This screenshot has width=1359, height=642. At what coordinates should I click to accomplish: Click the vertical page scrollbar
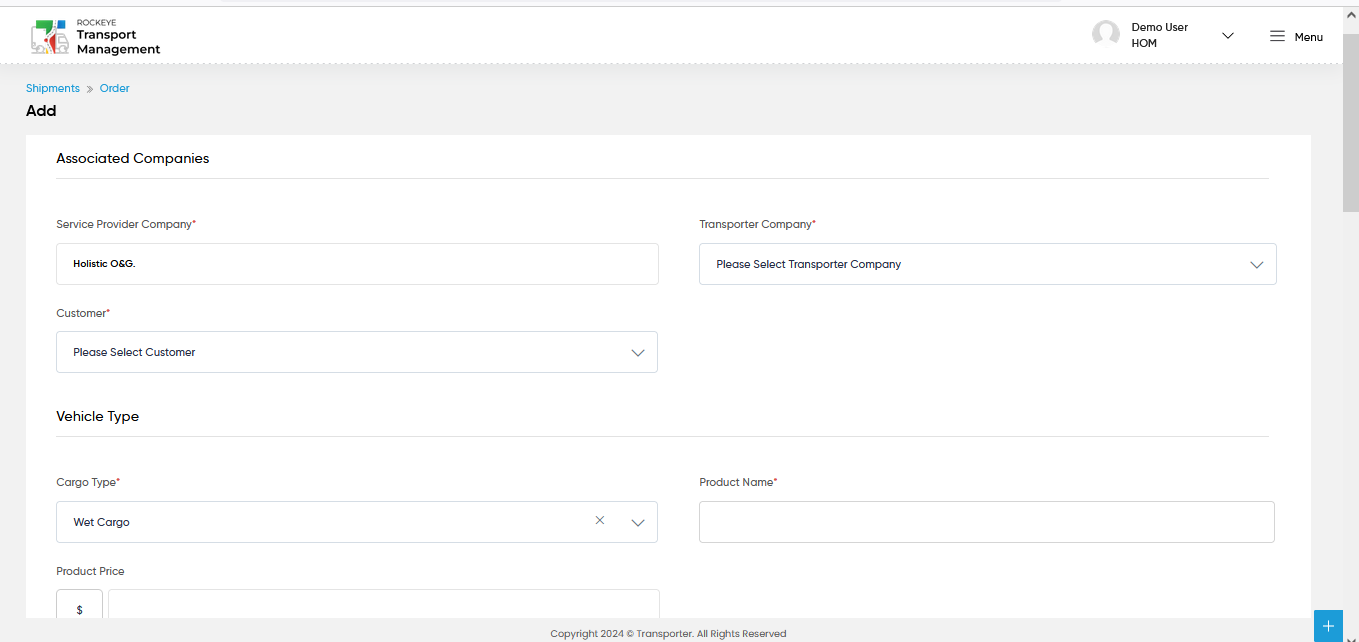pos(1350,140)
